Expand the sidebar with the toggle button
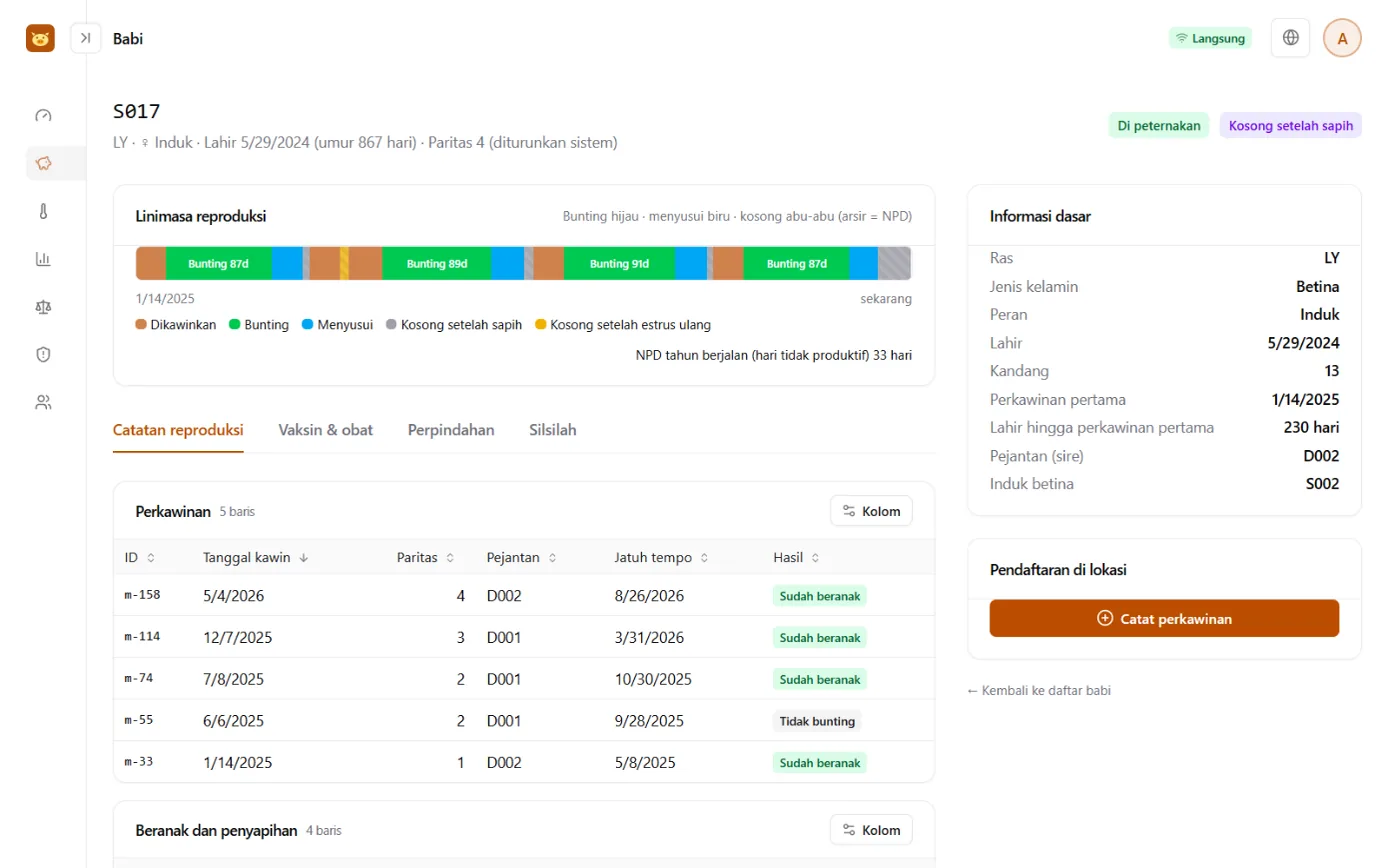 86,38
